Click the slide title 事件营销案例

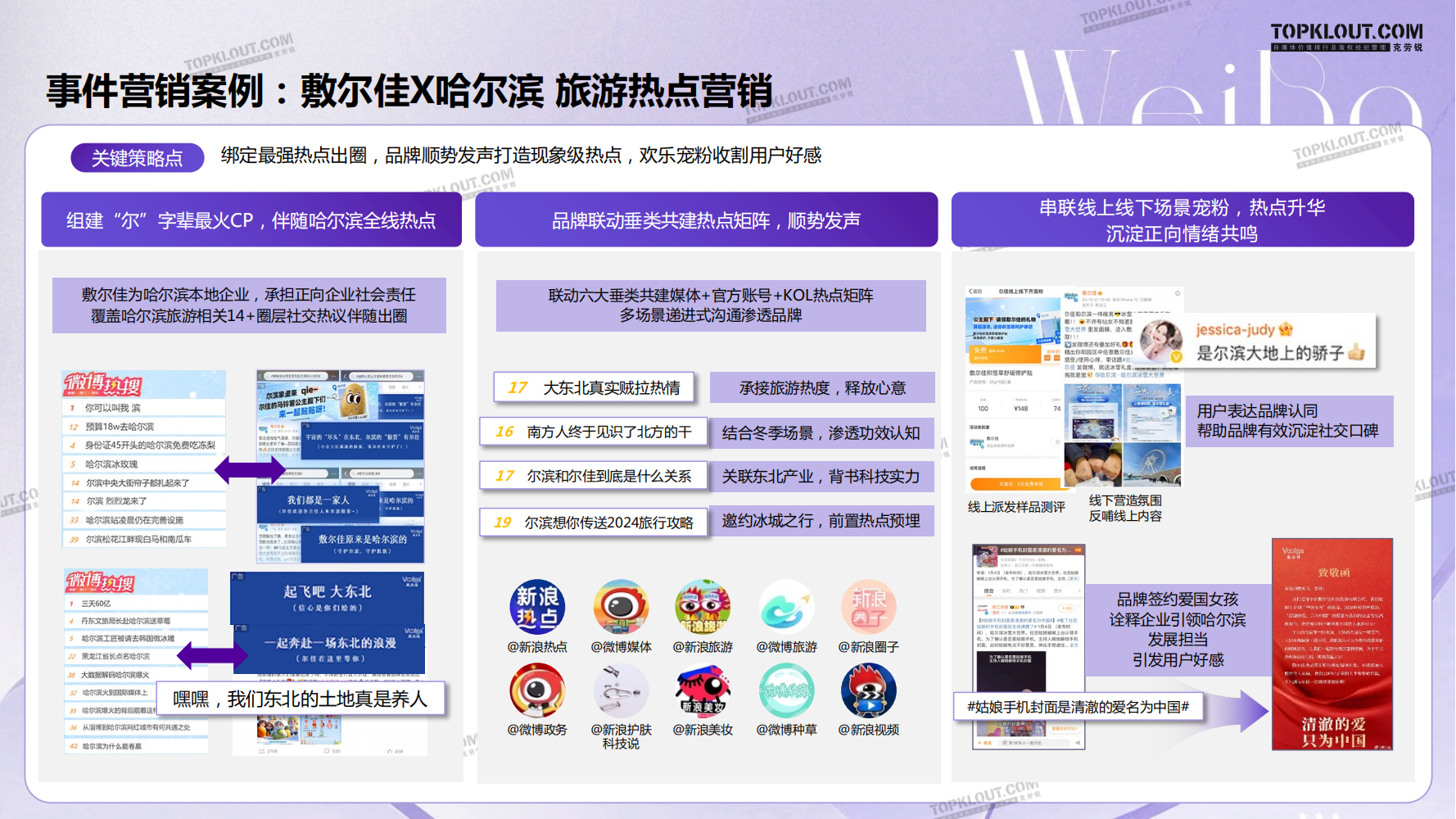coord(409,91)
